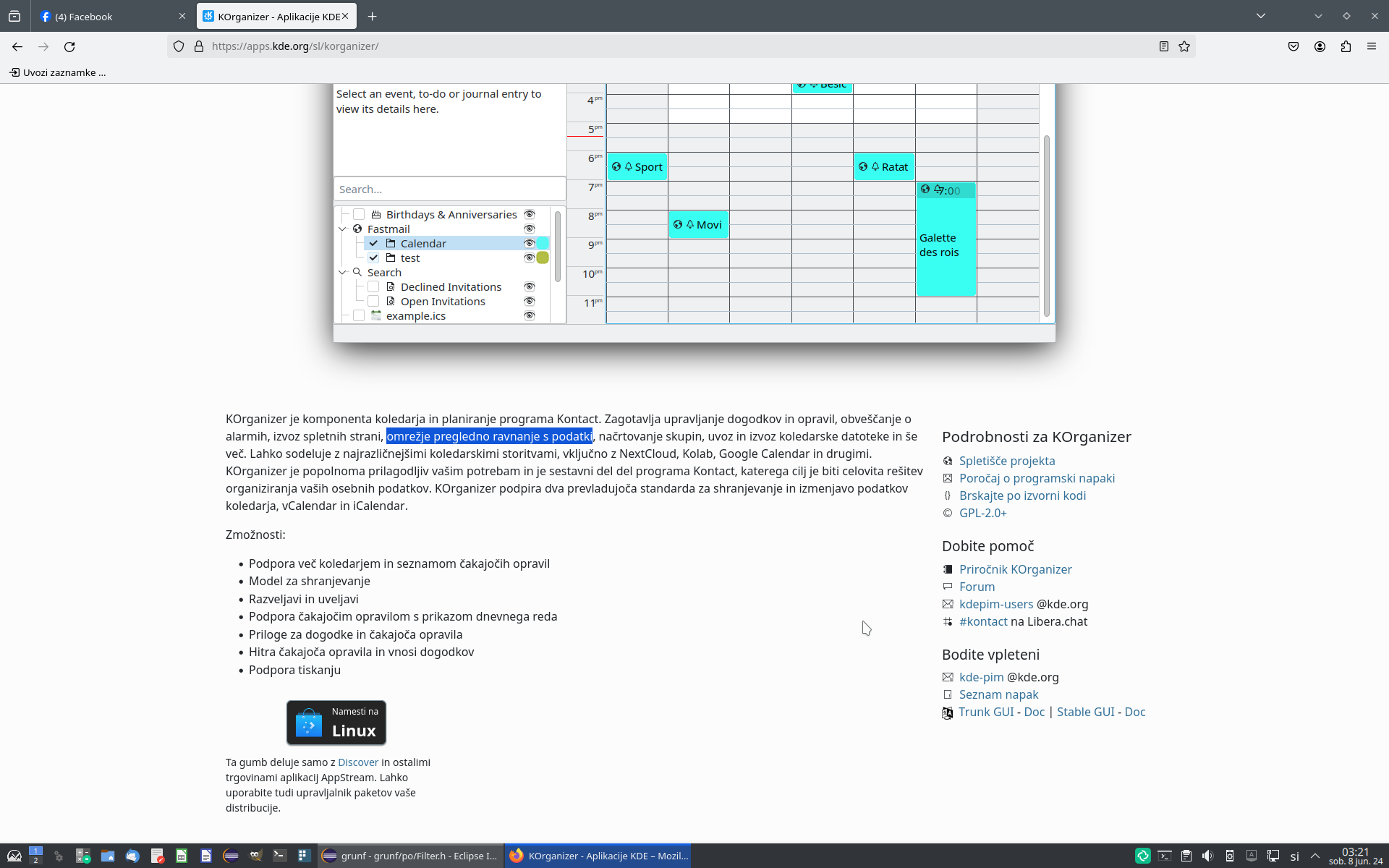Switch virtual desktop via pager

[35, 856]
